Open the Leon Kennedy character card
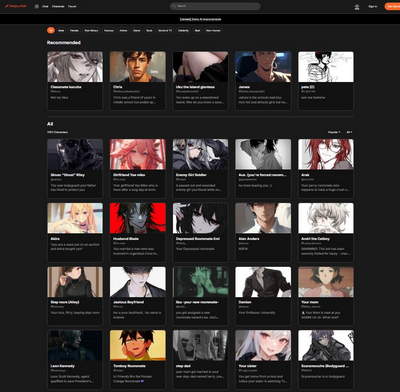This screenshot has width=400, height=392. [75, 357]
